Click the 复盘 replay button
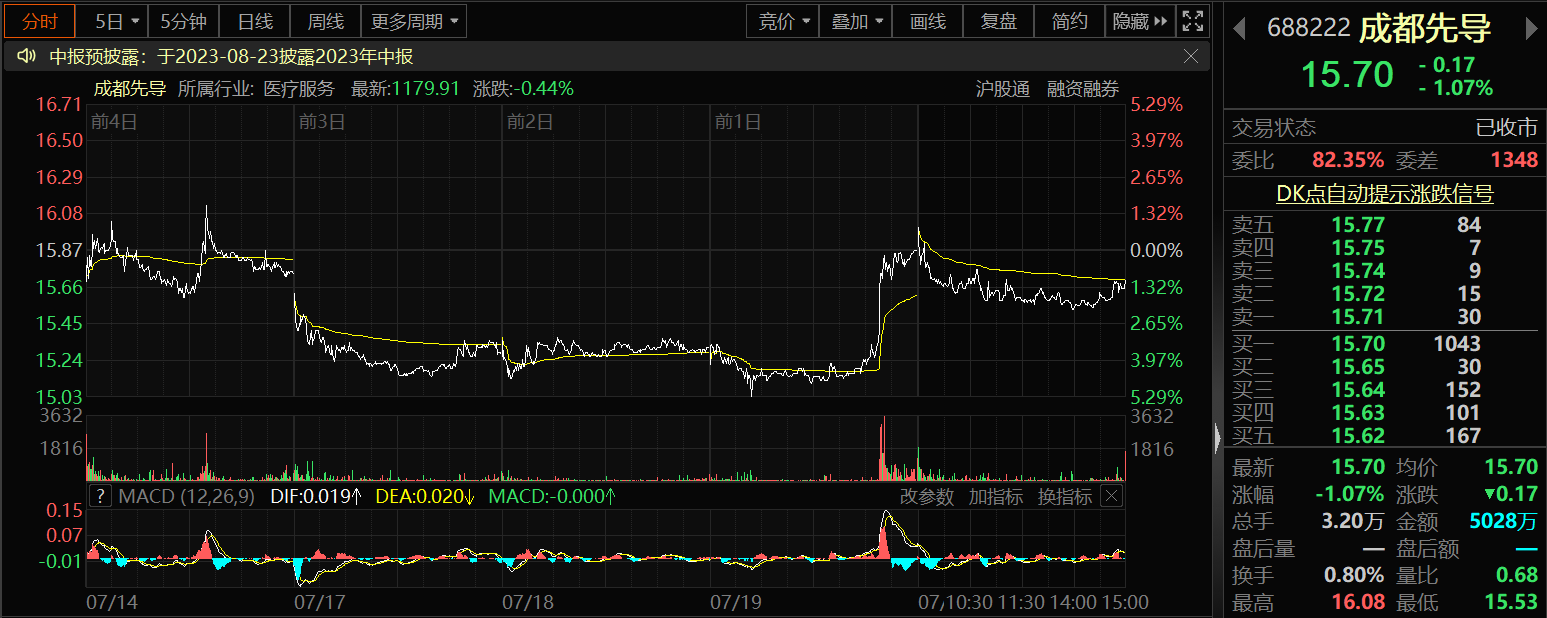The width and height of the screenshot is (1547, 618). tap(999, 21)
